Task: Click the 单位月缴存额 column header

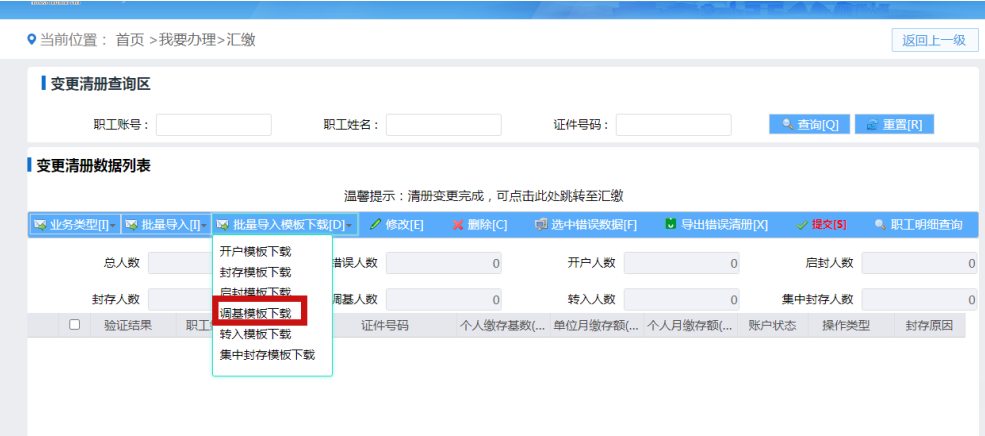Action: [597, 325]
